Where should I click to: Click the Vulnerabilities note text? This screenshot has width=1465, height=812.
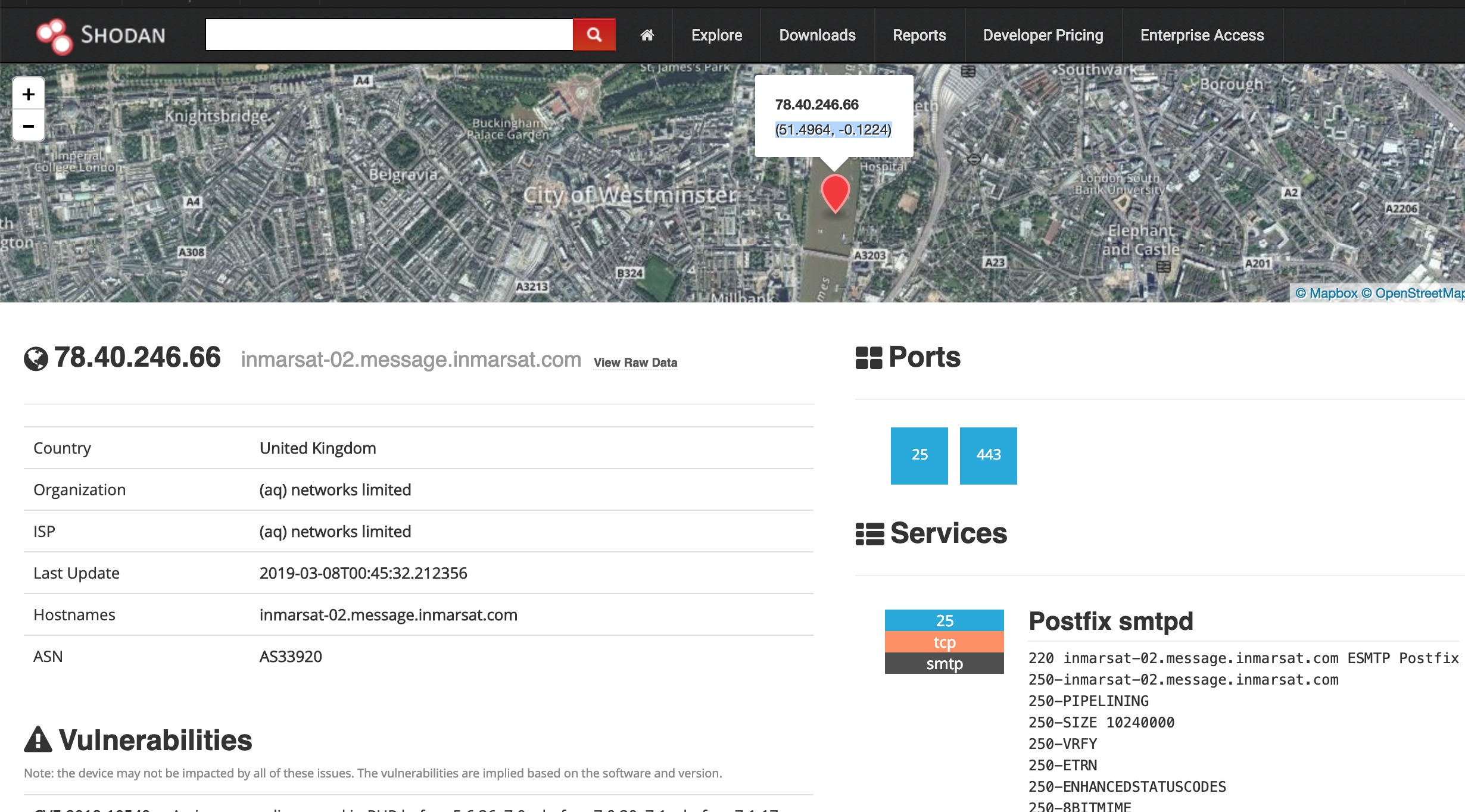click(373, 773)
